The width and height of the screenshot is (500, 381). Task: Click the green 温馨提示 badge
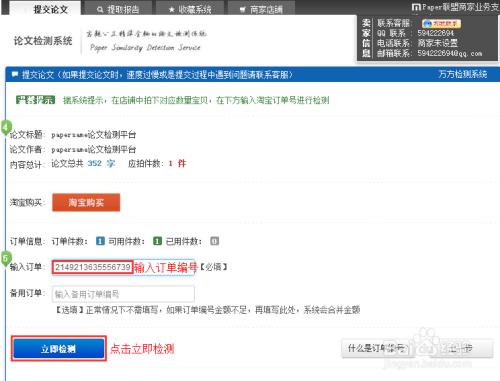tap(35, 100)
